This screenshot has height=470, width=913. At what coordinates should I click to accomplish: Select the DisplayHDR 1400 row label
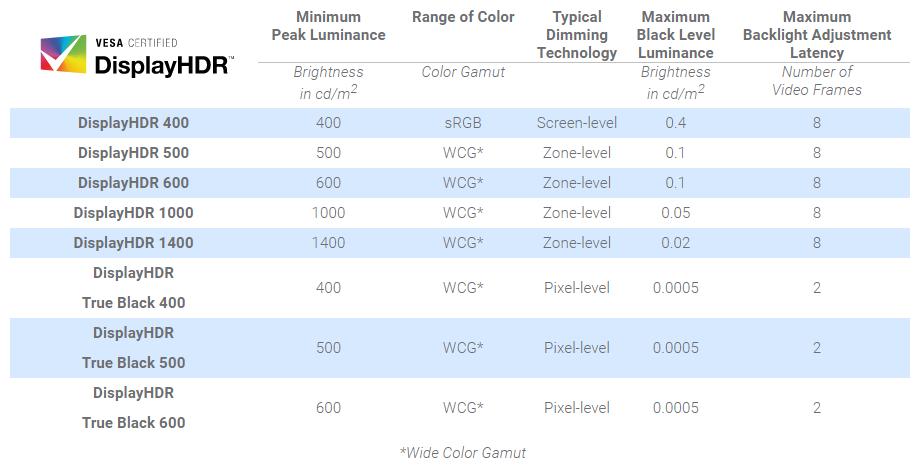click(x=133, y=243)
